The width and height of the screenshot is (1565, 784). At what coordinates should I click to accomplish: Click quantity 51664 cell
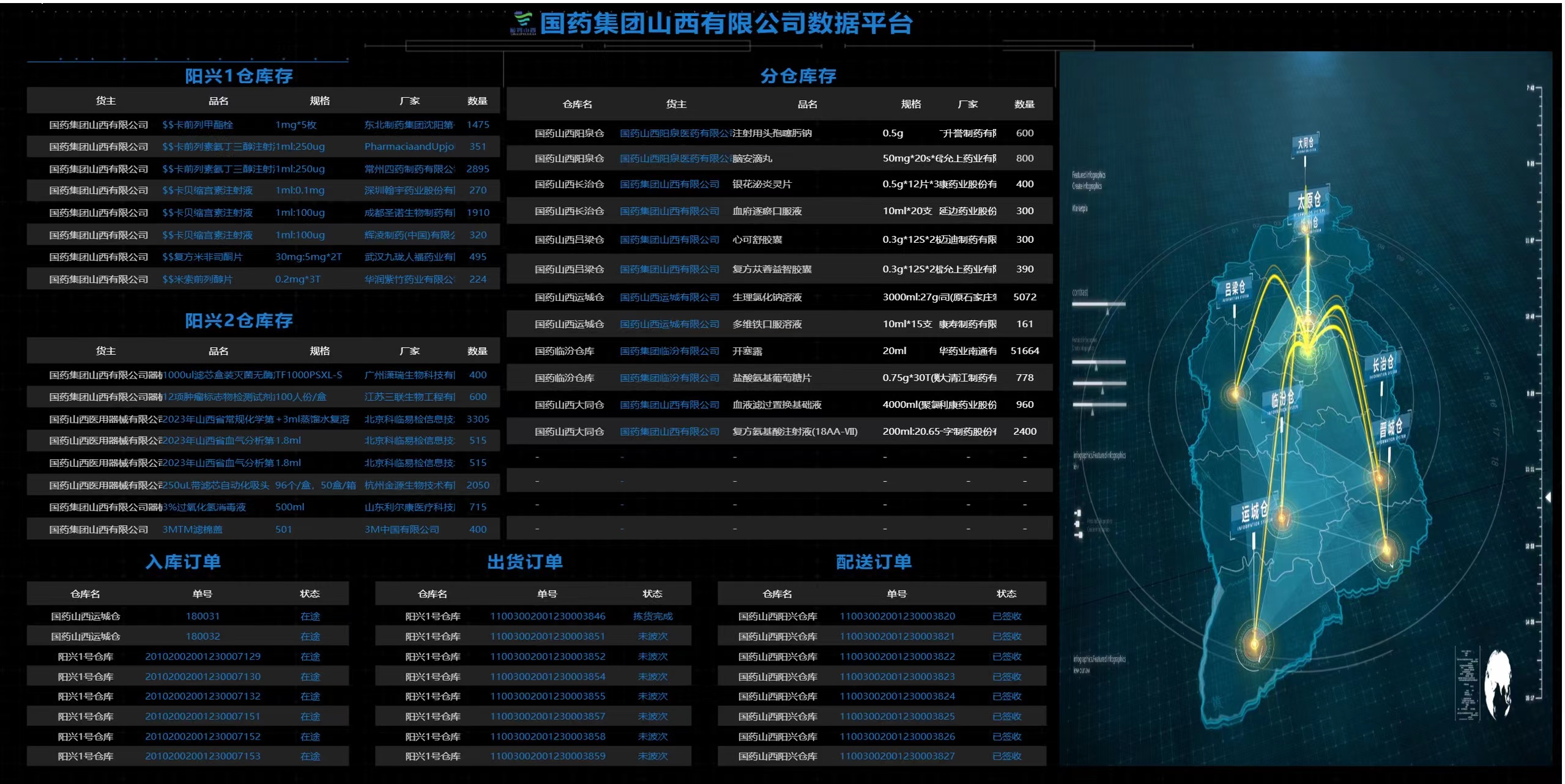tap(1025, 351)
